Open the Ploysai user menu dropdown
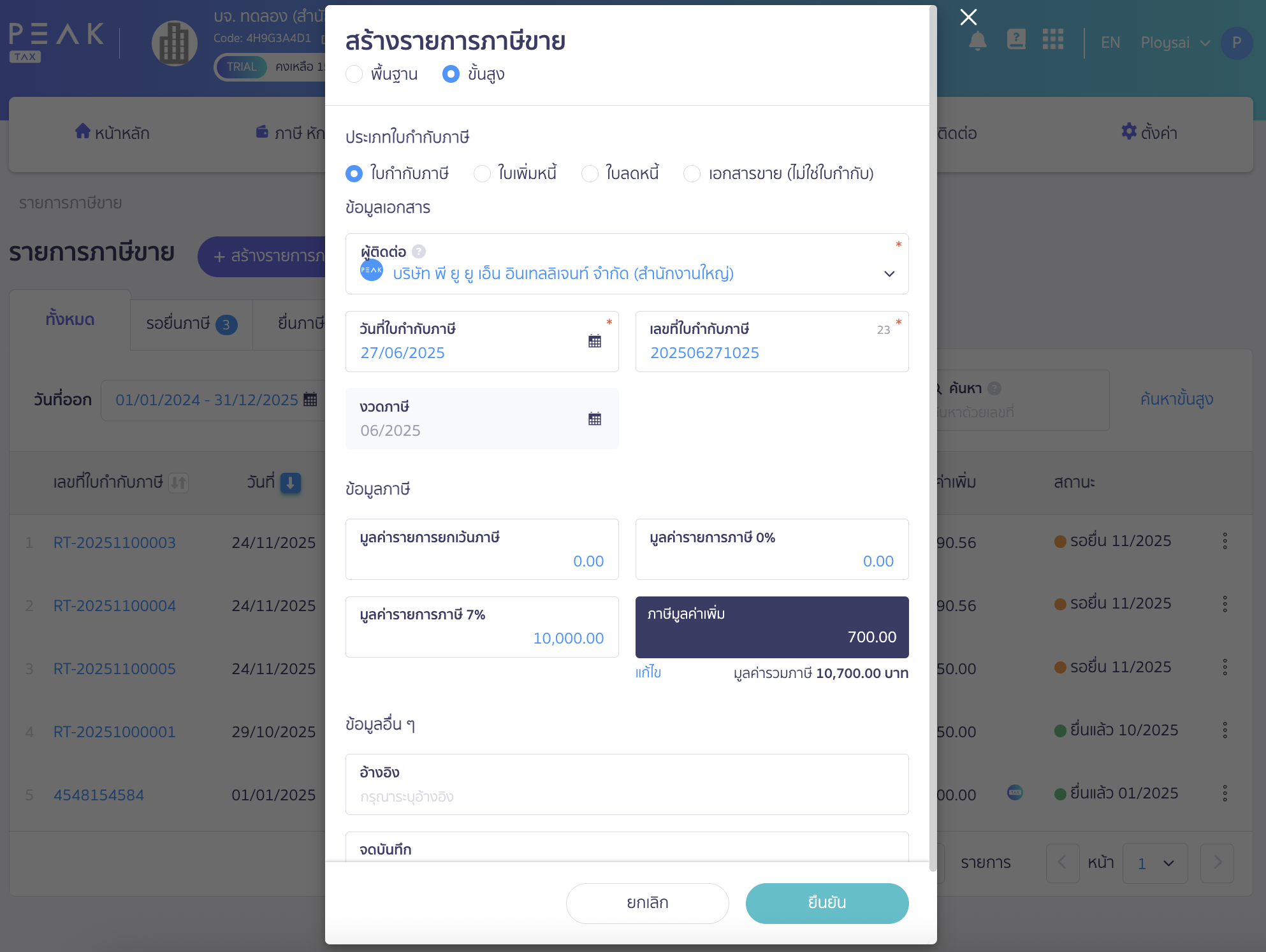The image size is (1266, 952). click(1175, 43)
